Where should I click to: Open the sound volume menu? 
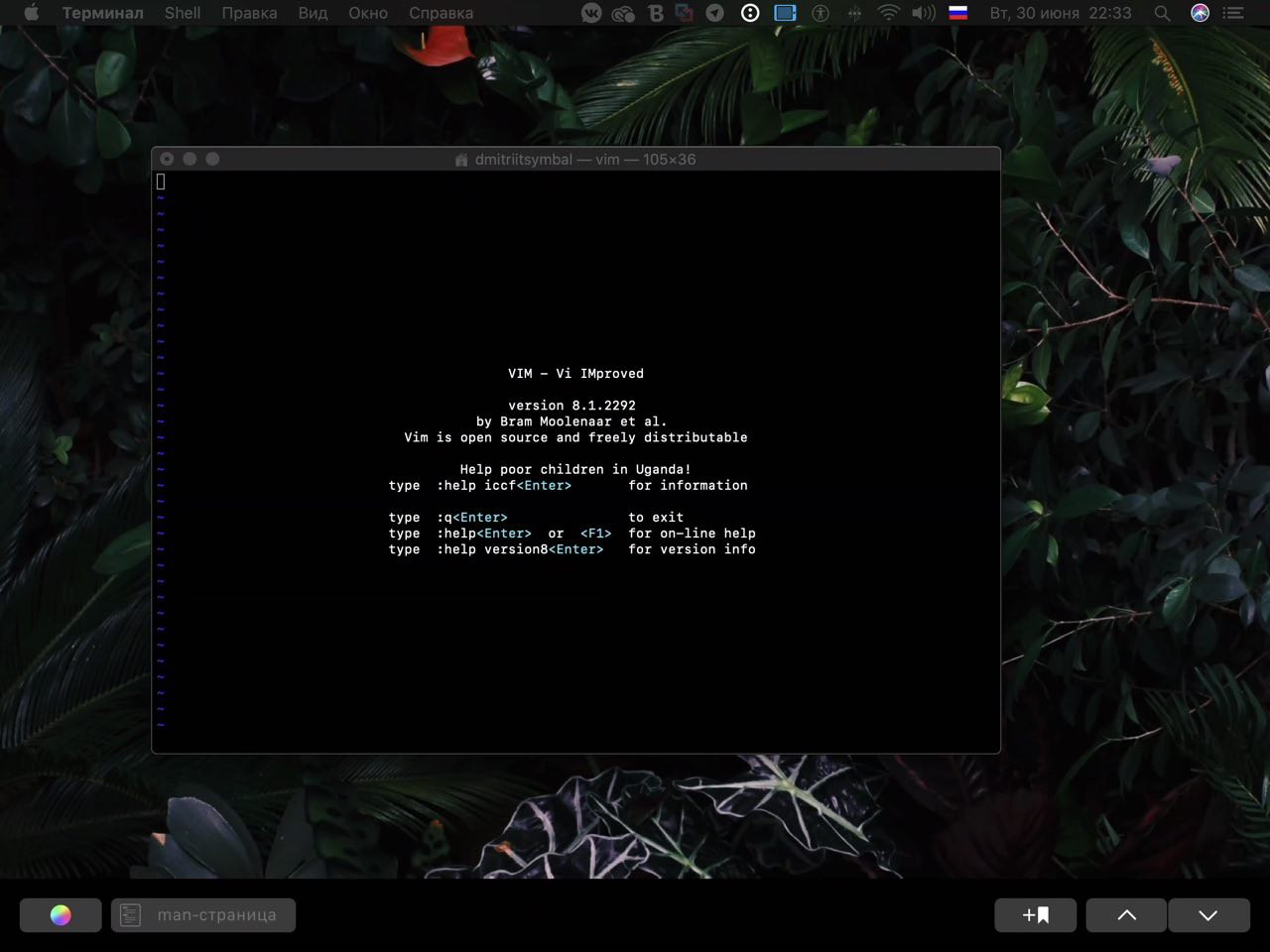[924, 13]
